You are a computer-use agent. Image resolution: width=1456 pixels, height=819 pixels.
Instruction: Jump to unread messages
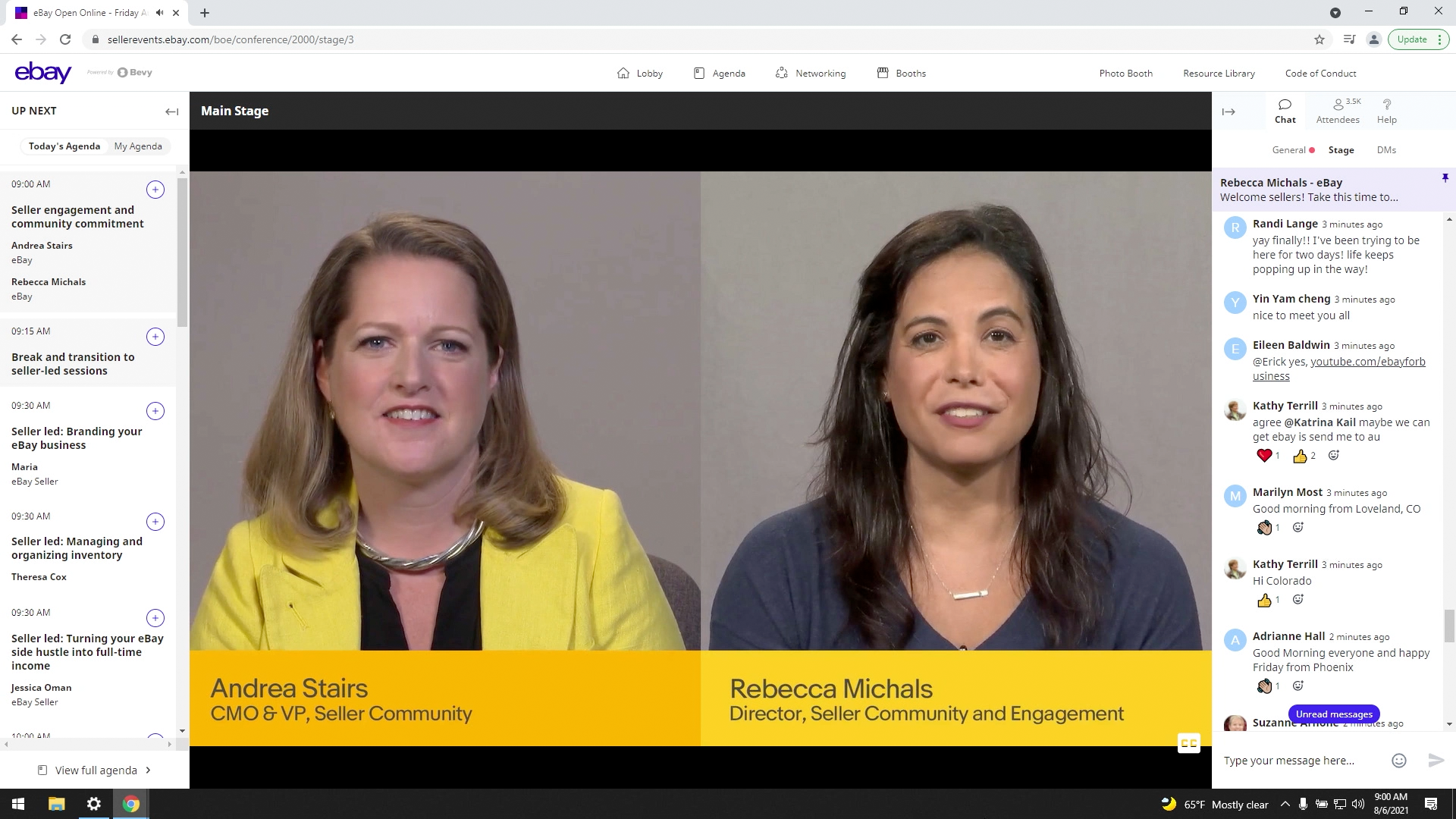1334,714
